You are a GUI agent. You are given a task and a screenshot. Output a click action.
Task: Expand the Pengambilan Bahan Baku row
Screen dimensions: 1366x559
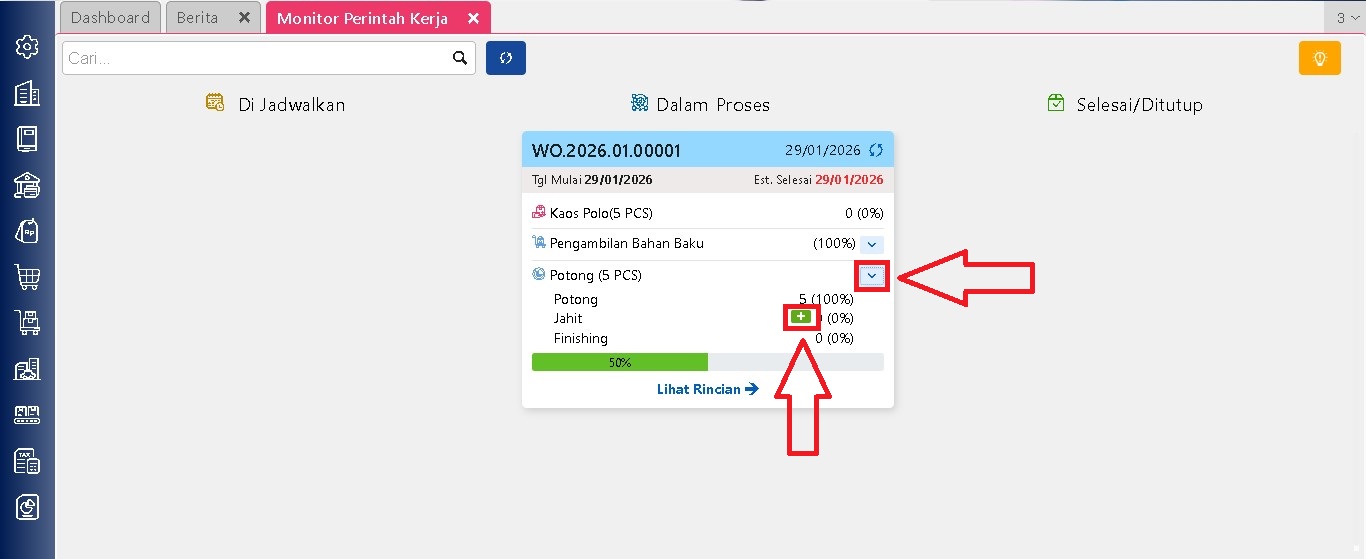(x=871, y=244)
